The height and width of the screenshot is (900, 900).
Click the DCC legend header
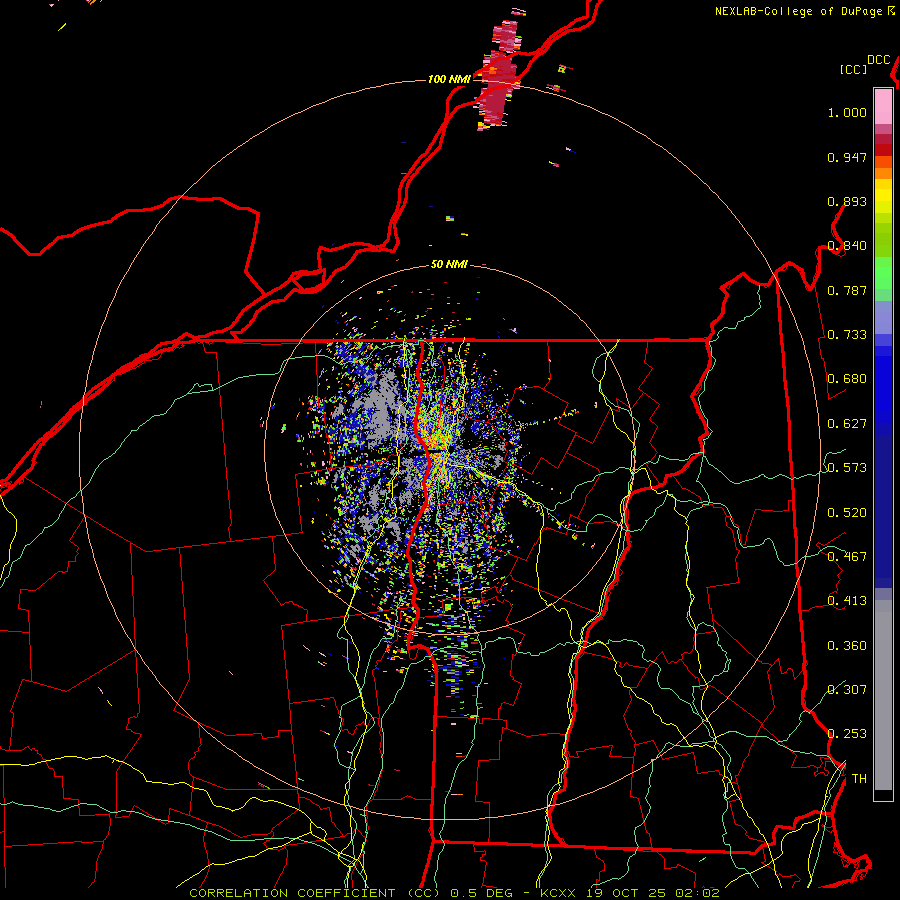click(878, 59)
